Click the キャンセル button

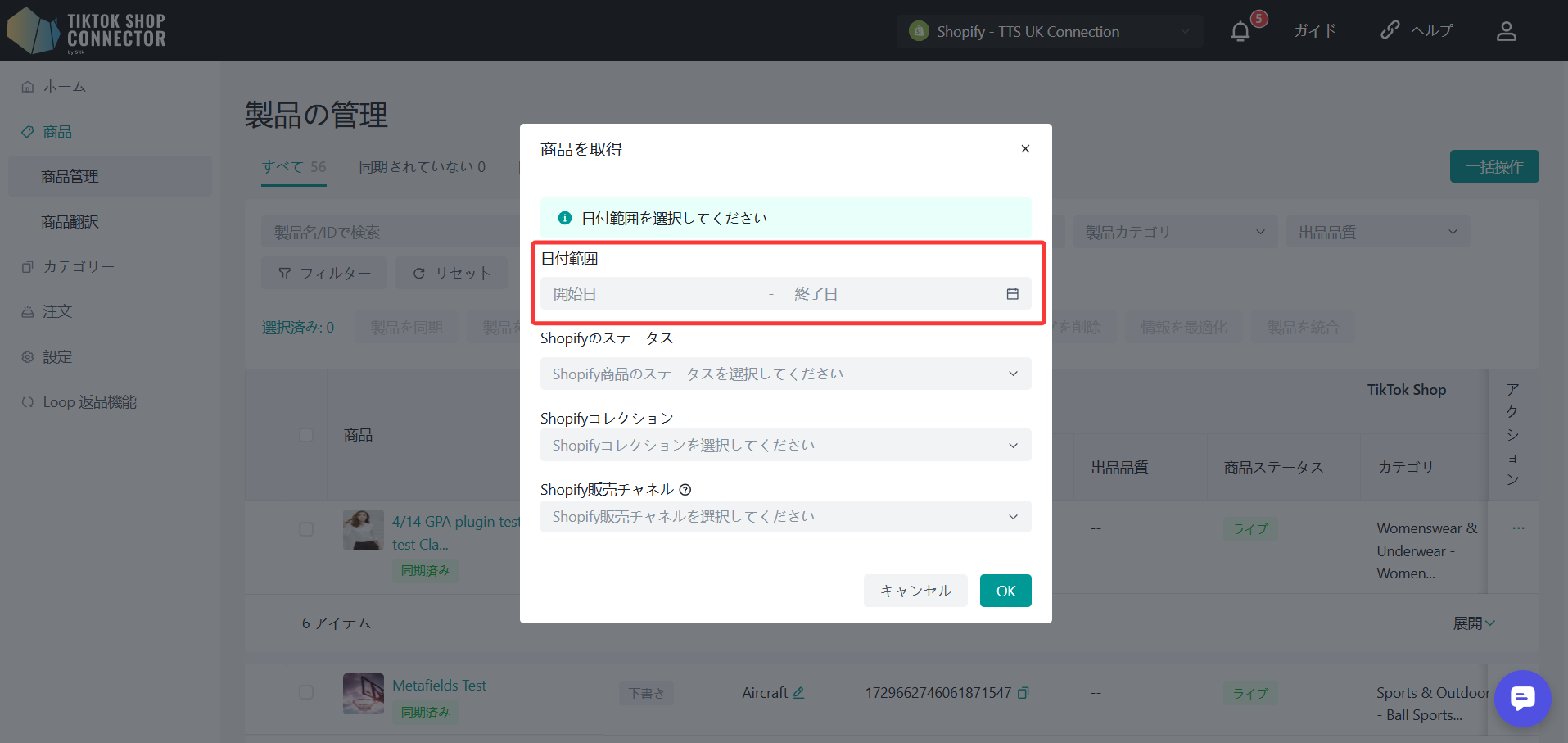915,591
